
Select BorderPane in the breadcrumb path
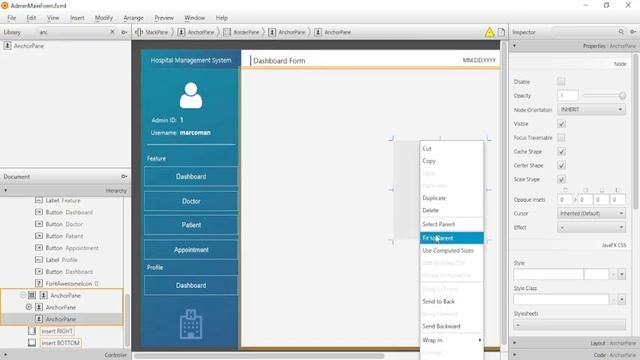[x=242, y=32]
